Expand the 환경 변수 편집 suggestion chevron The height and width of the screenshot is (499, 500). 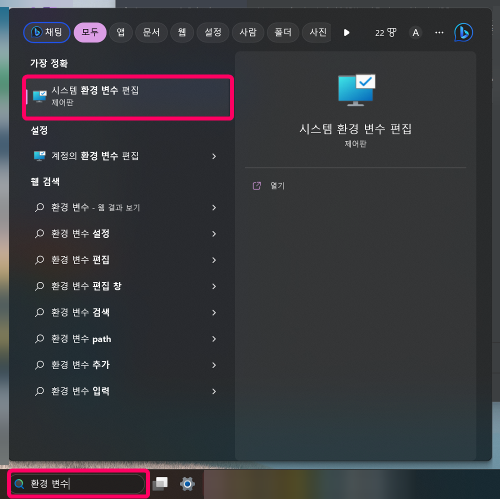click(x=214, y=260)
